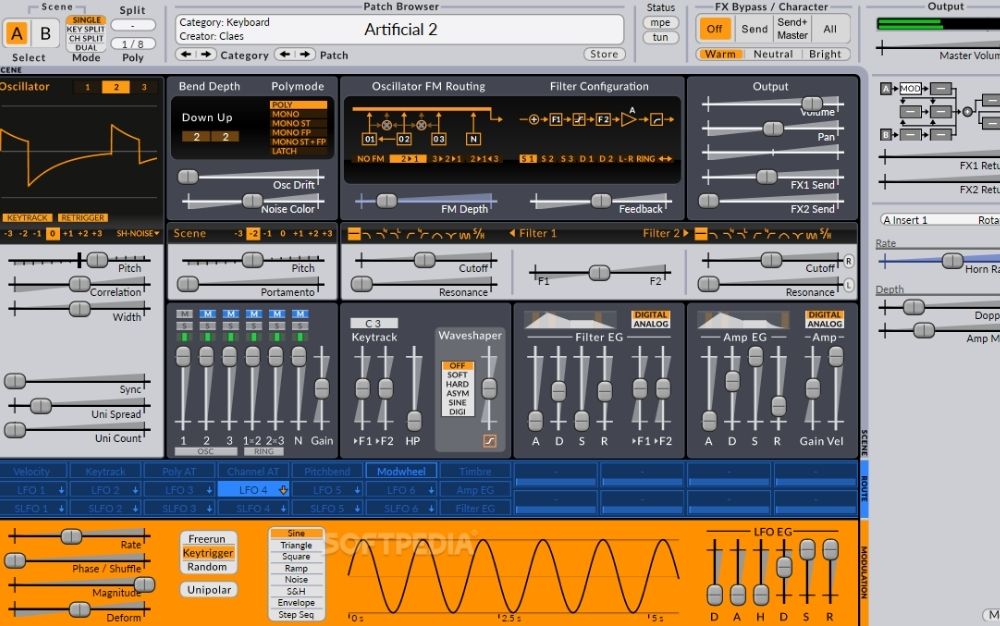1000x626 pixels.
Task: Click the Artificial 2 patch name field
Action: coord(401,30)
